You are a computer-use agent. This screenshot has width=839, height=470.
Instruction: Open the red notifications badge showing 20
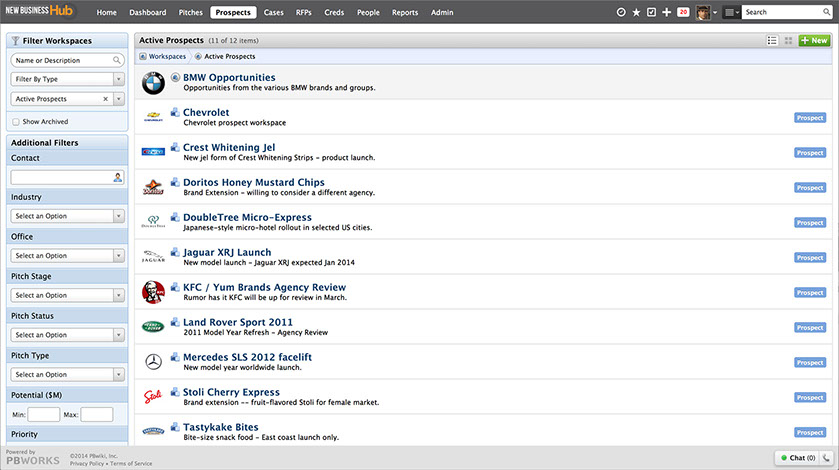point(683,12)
